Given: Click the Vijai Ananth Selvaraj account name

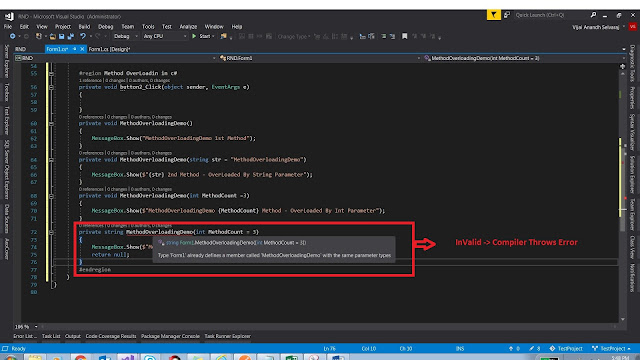Looking at the screenshot, I should click(596, 27).
